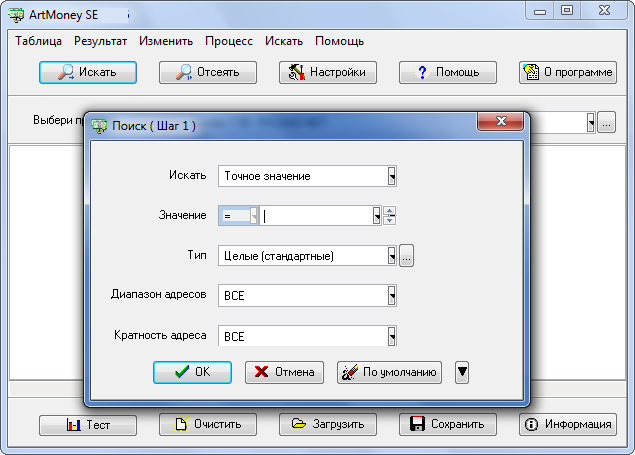Expand the Тип data type dropdown
Viewport: 635px width, 455px height.
pyautogui.click(x=392, y=256)
